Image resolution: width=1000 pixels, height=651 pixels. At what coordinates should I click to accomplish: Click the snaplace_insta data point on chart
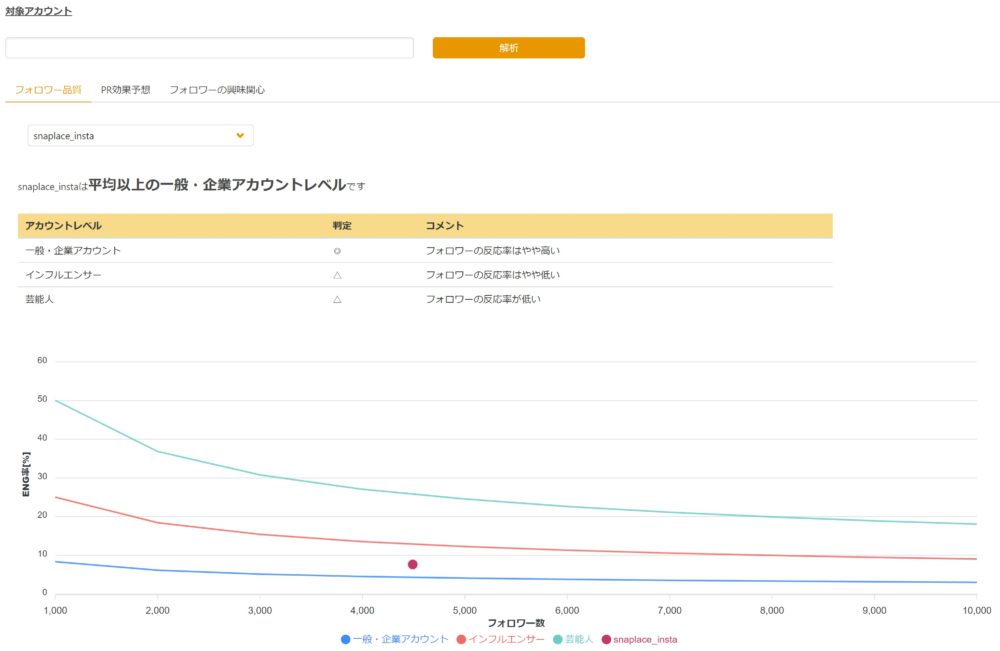412,565
